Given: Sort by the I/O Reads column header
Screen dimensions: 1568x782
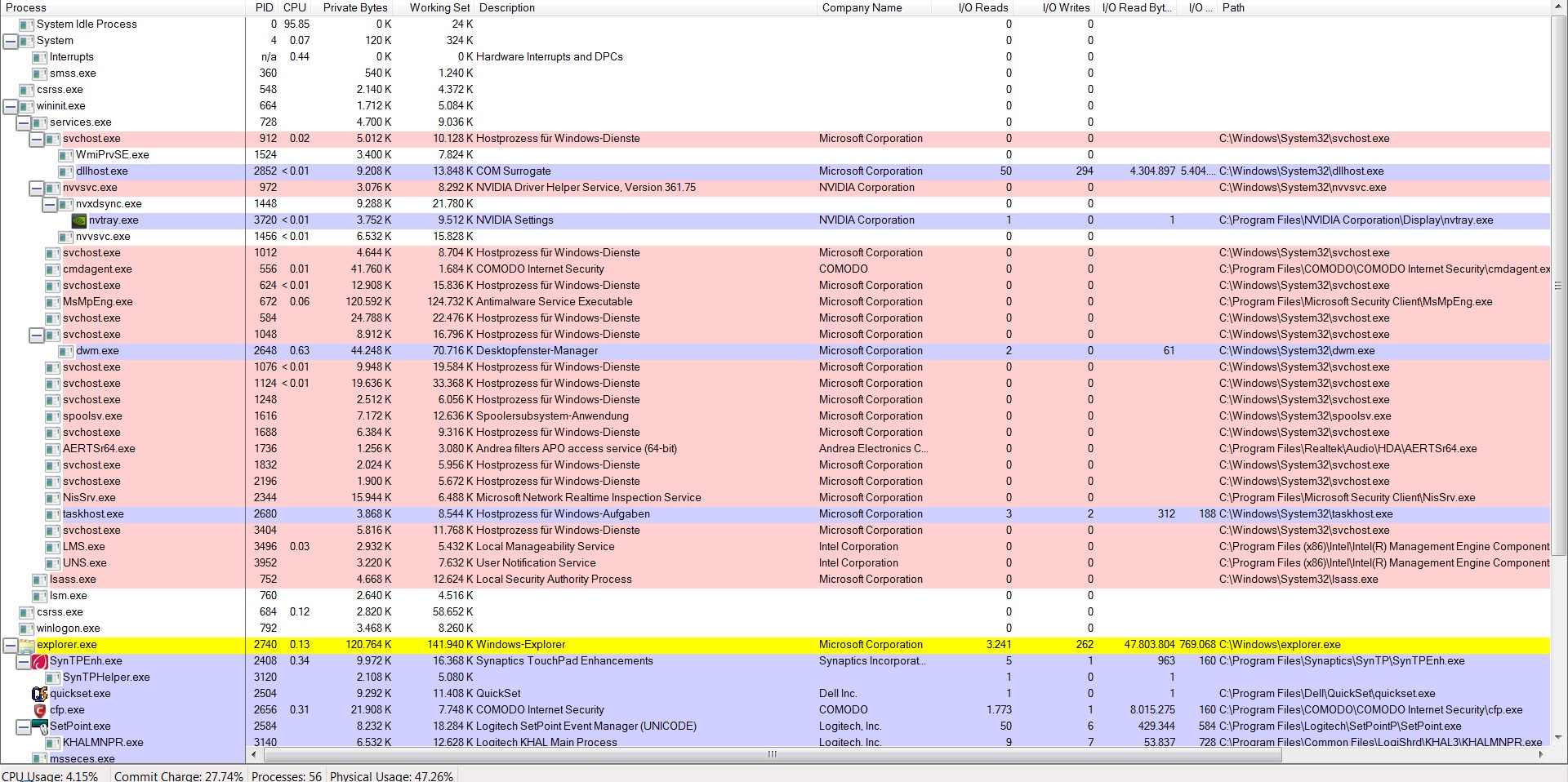Looking at the screenshot, I should pos(973,7).
